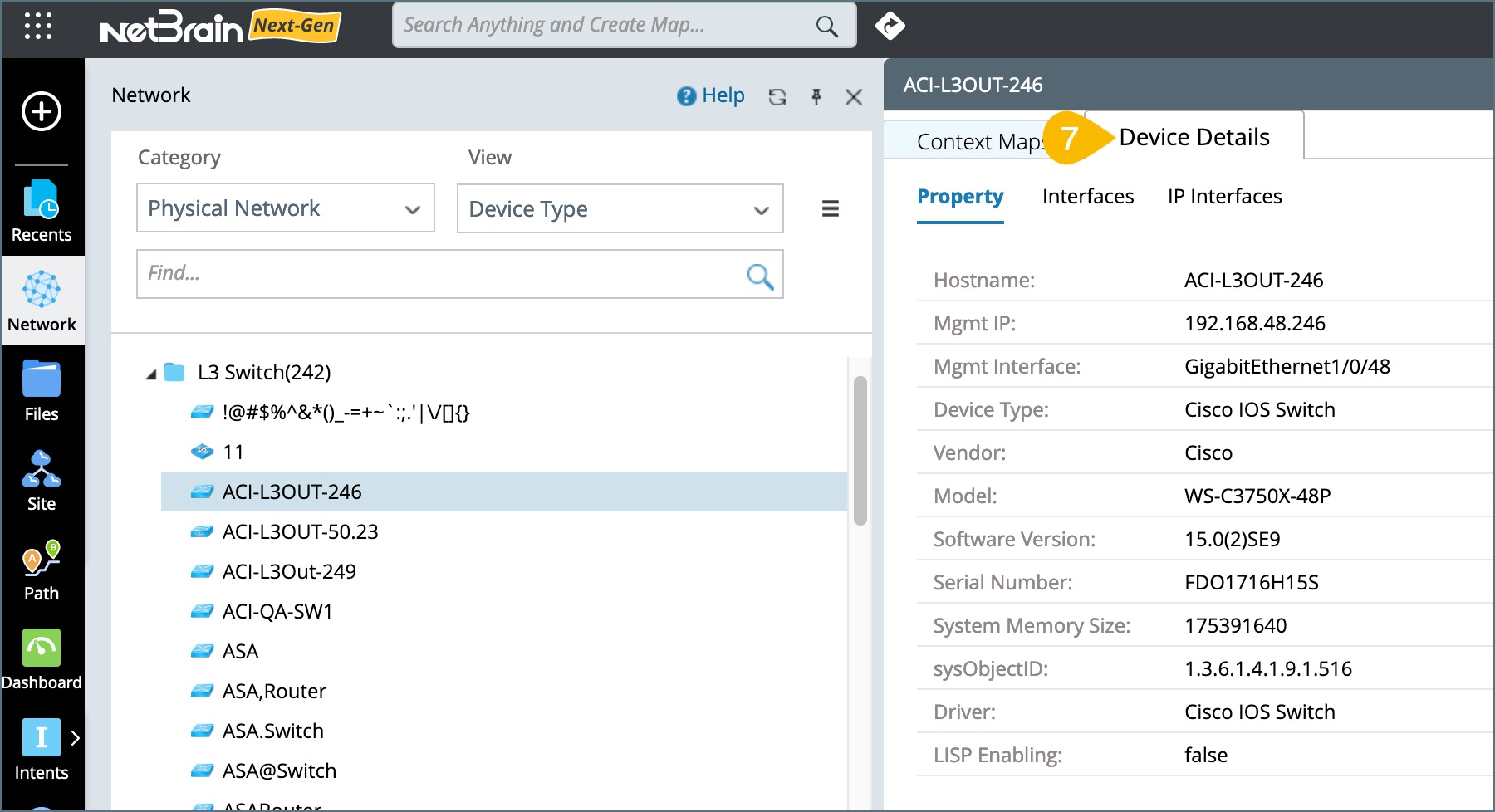The width and height of the screenshot is (1495, 812).
Task: Refresh the Network pane
Action: (x=777, y=97)
